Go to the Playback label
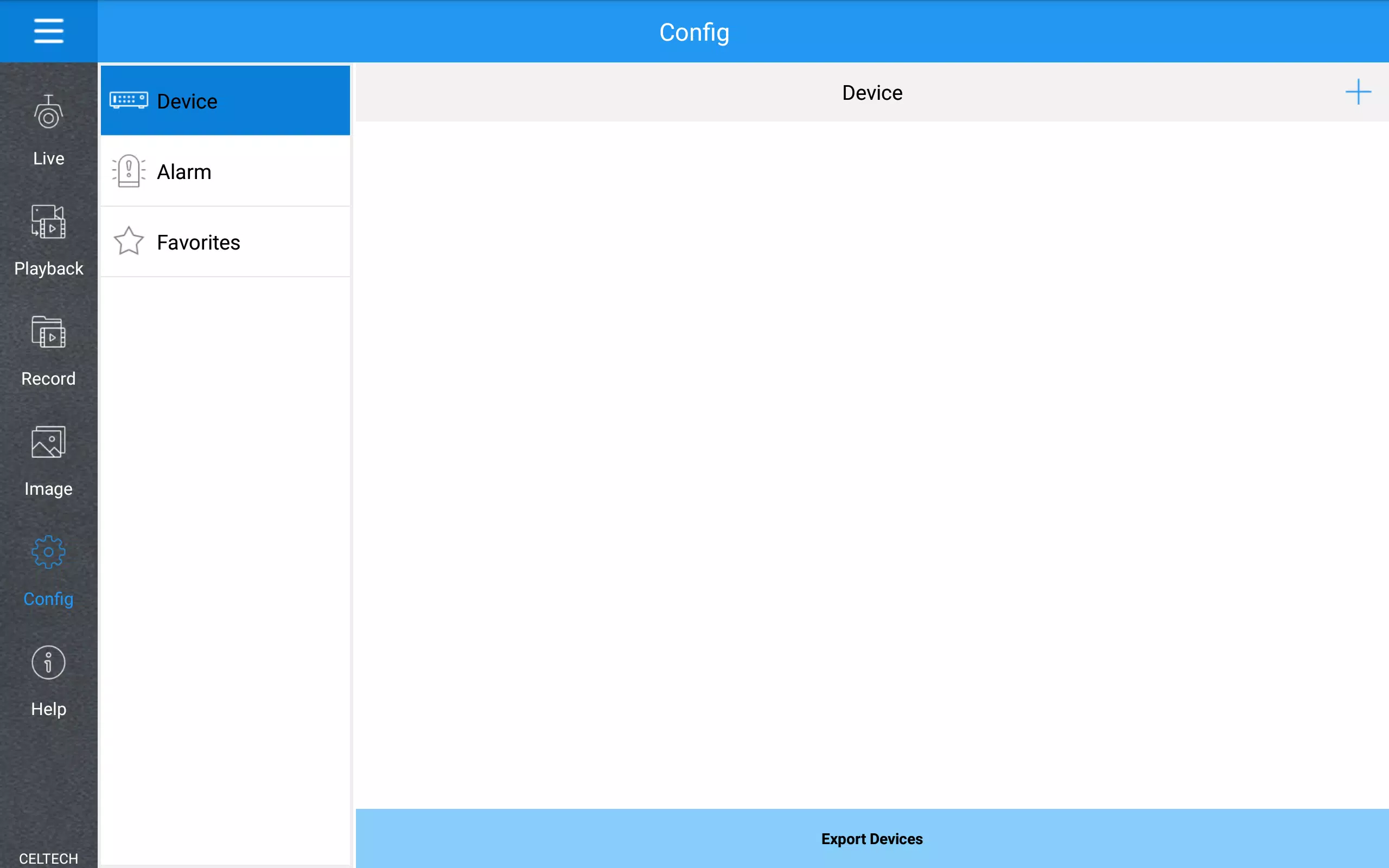Screen dimensions: 1389x868 (48, 269)
